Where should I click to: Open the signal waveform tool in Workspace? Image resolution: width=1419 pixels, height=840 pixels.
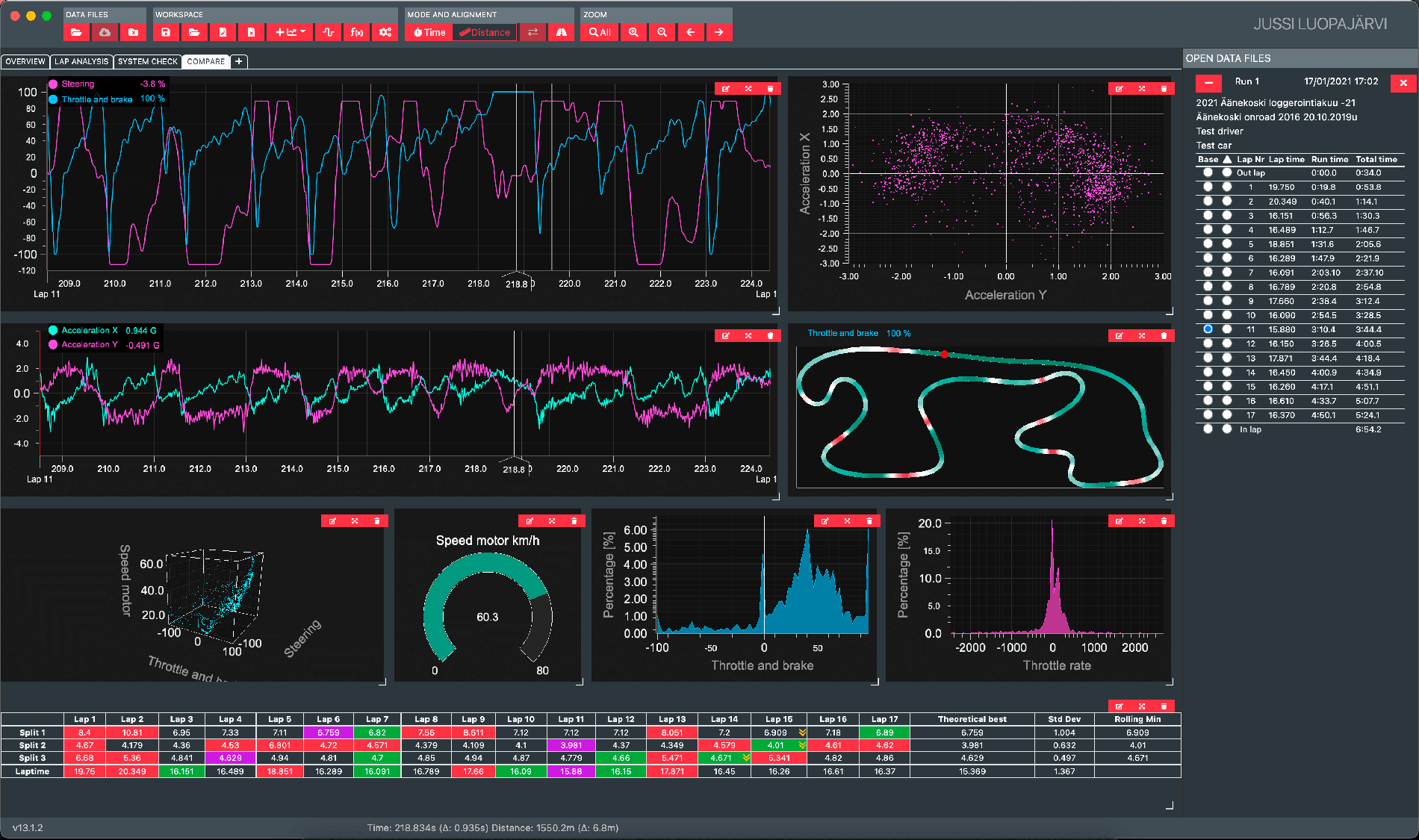click(x=328, y=32)
